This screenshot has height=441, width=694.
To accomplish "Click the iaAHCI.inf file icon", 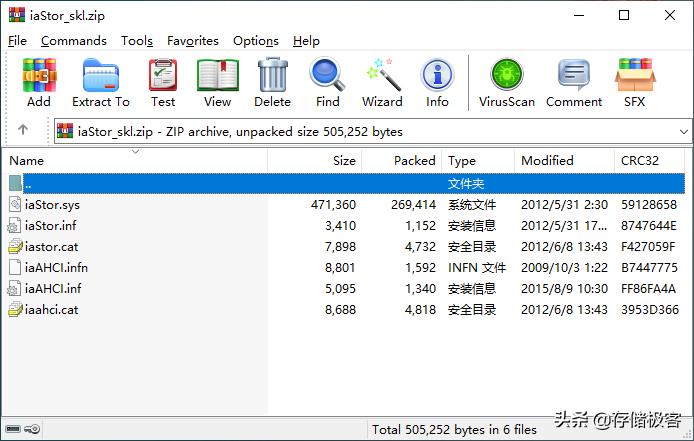I will [x=14, y=289].
